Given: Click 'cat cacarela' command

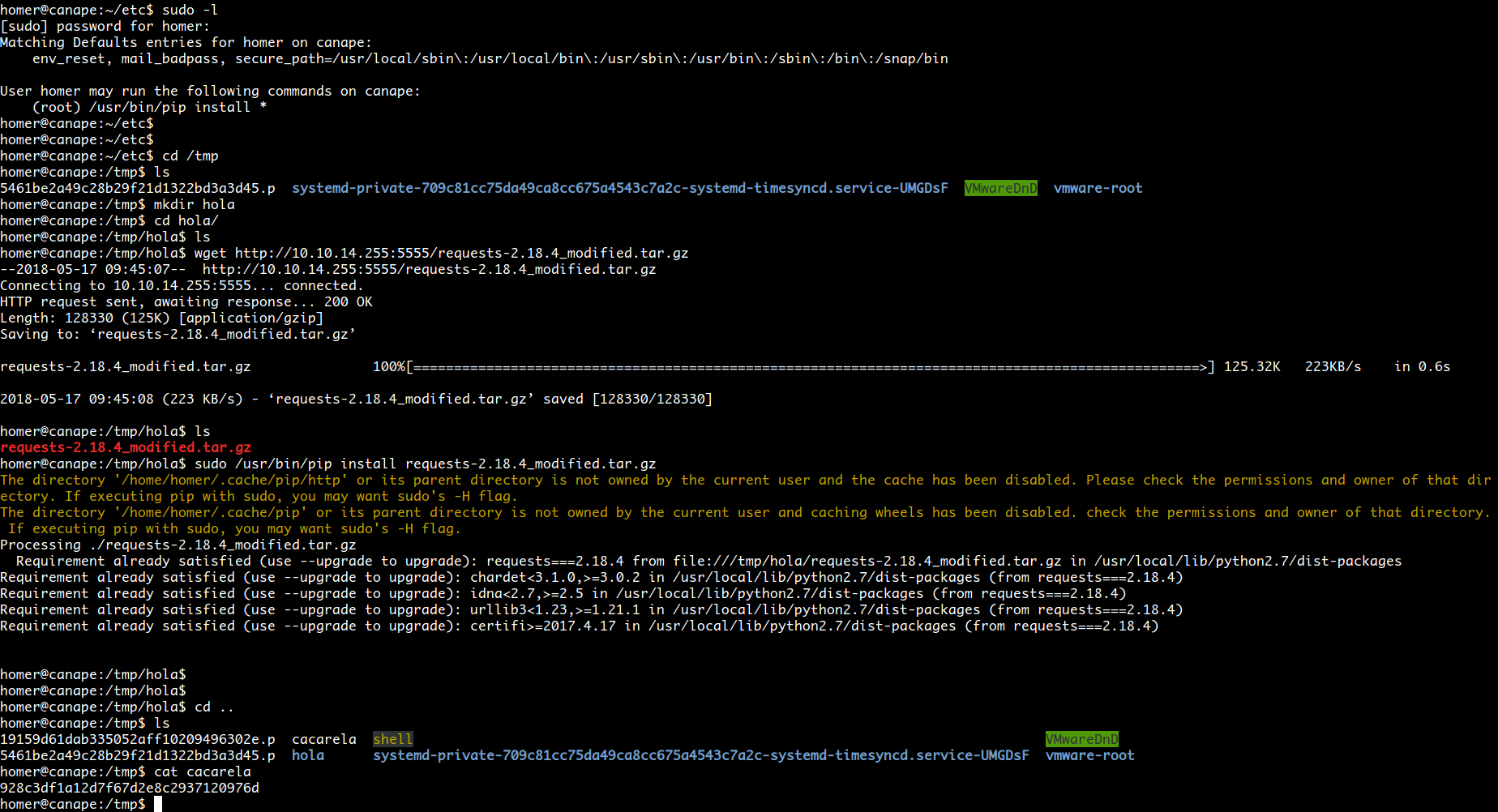Looking at the screenshot, I should click(203, 771).
